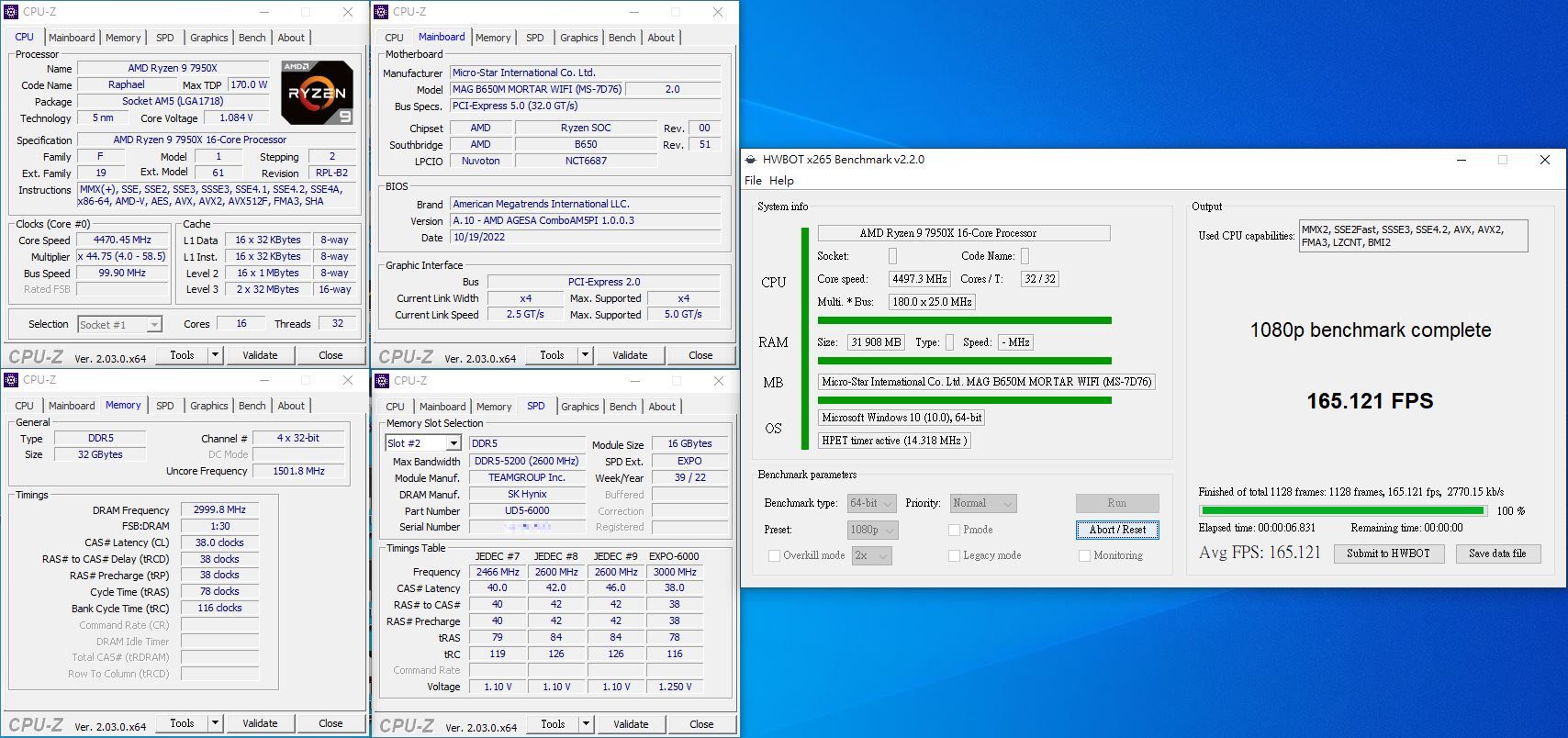Click Validate in CPU tab window
1568x738 pixels.
point(260,355)
